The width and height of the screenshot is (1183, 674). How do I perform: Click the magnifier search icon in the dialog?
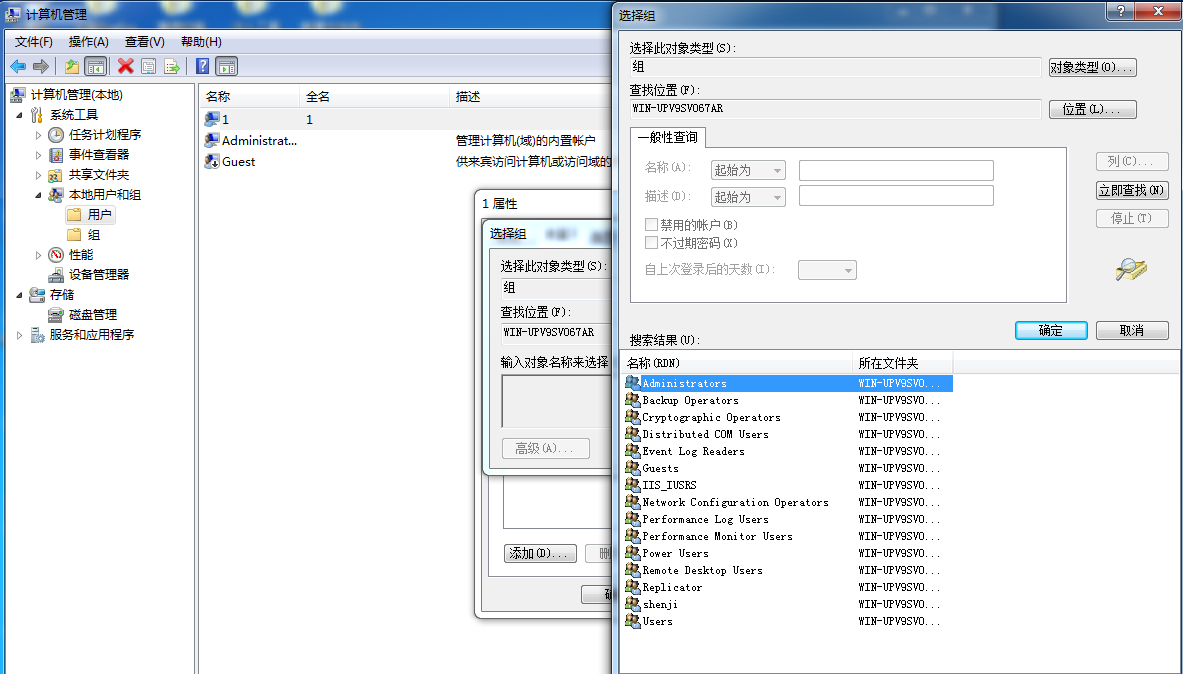1131,270
